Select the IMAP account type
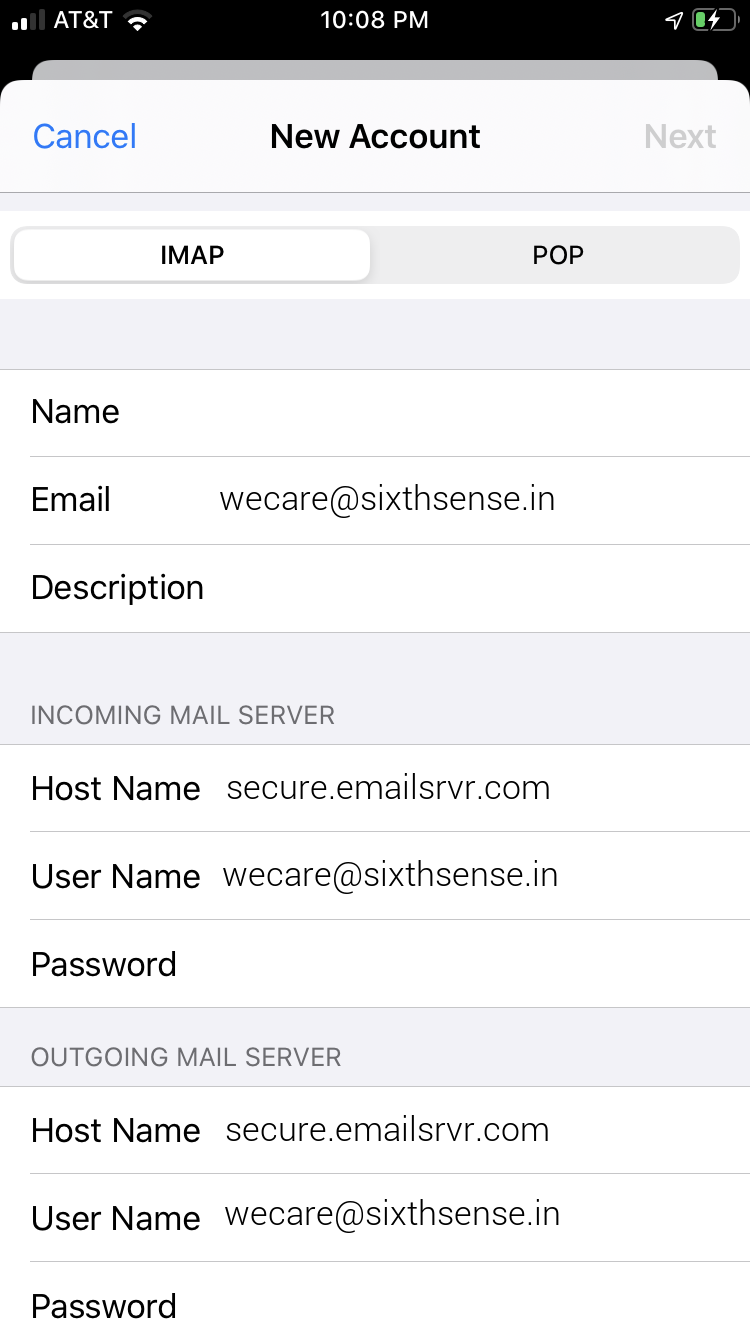This screenshot has width=750, height=1334. (192, 255)
